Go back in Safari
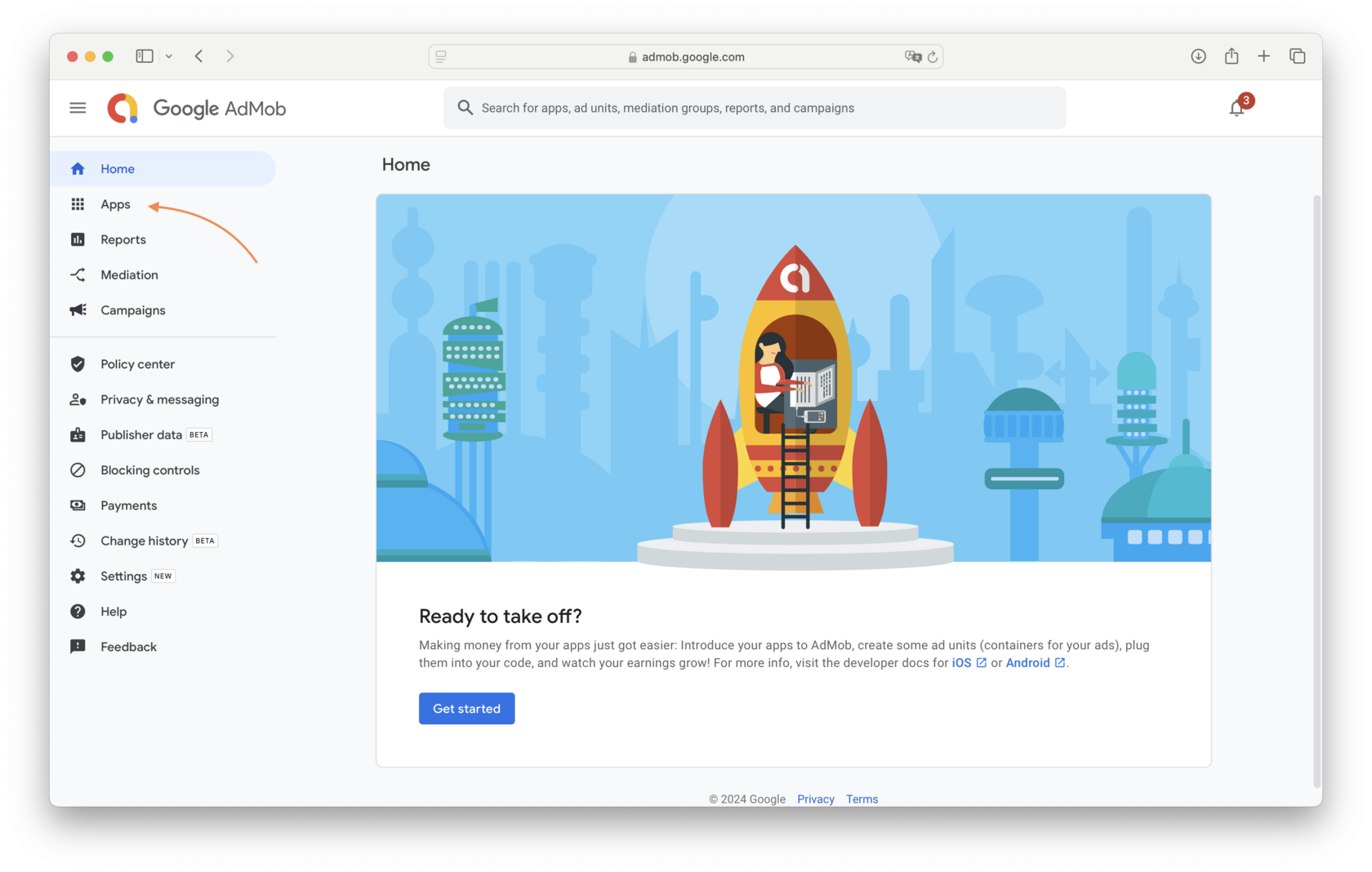Screen dimensions: 1372x872 click(x=199, y=56)
